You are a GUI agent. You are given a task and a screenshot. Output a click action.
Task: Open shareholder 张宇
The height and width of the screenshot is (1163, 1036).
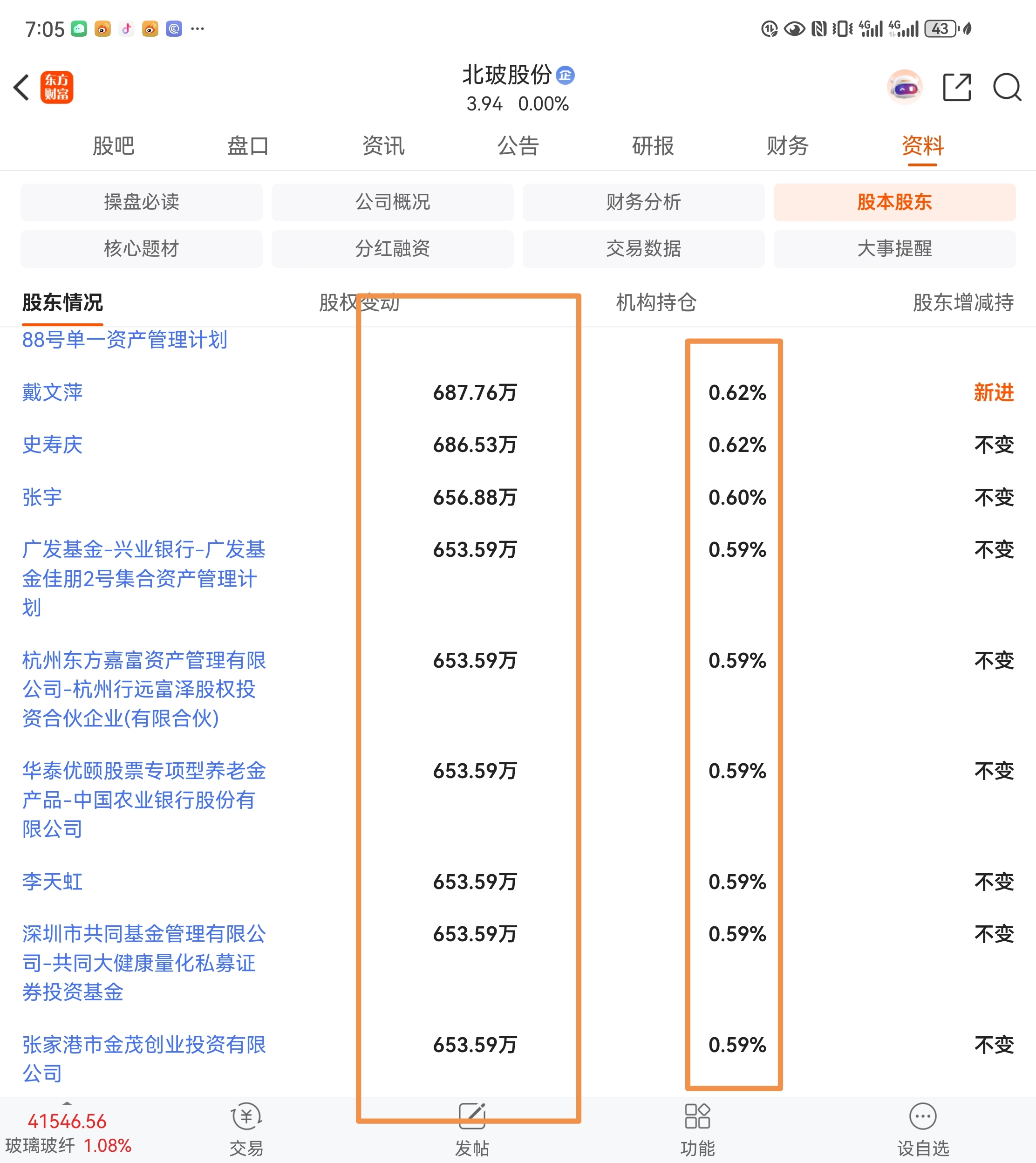point(42,497)
